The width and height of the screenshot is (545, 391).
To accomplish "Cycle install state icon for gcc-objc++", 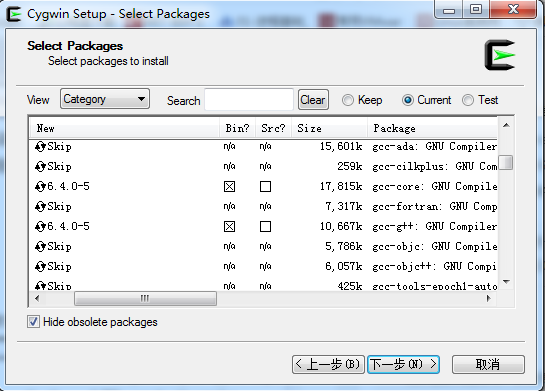I will tap(40, 267).
